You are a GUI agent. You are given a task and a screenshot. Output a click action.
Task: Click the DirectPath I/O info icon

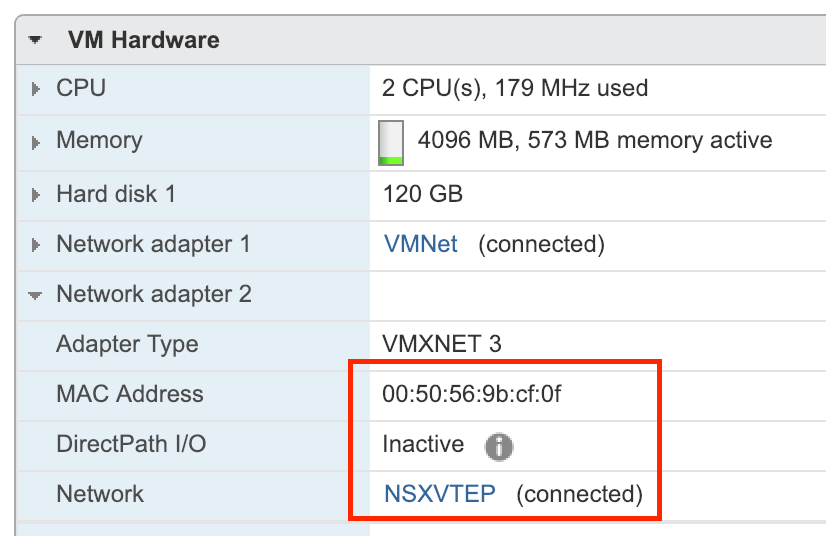pyautogui.click(x=498, y=446)
